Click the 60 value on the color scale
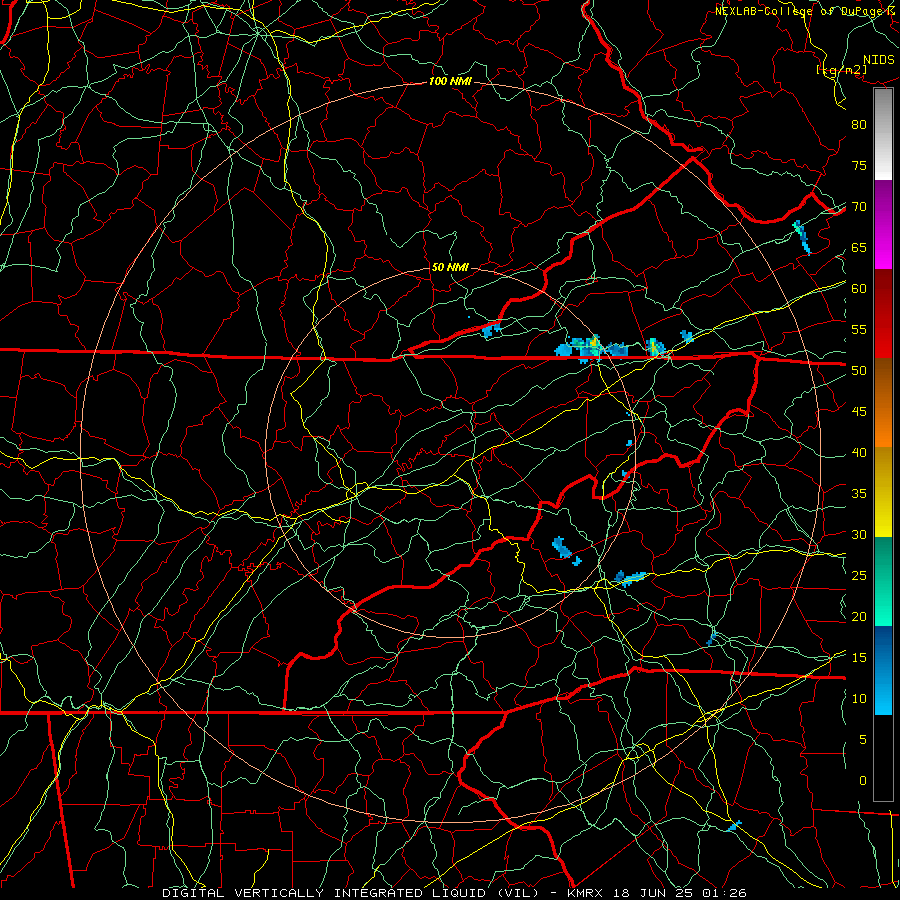900x900 pixels. (x=859, y=289)
